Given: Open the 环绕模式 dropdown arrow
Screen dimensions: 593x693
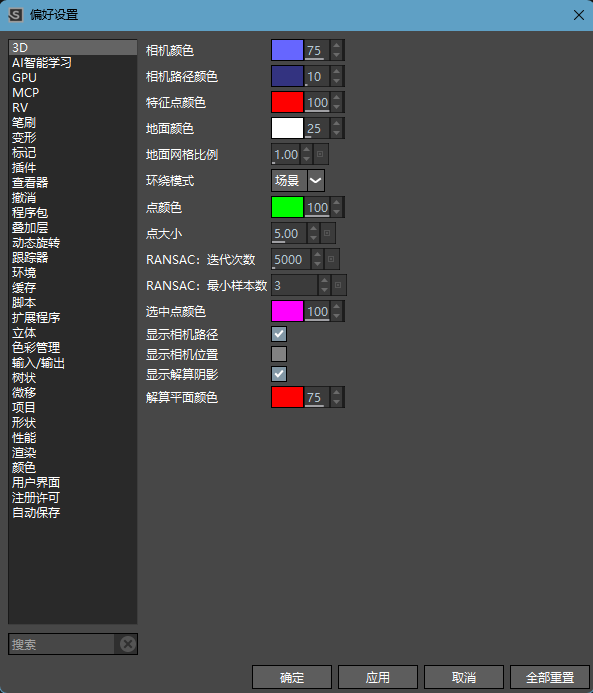Looking at the screenshot, I should (x=316, y=180).
